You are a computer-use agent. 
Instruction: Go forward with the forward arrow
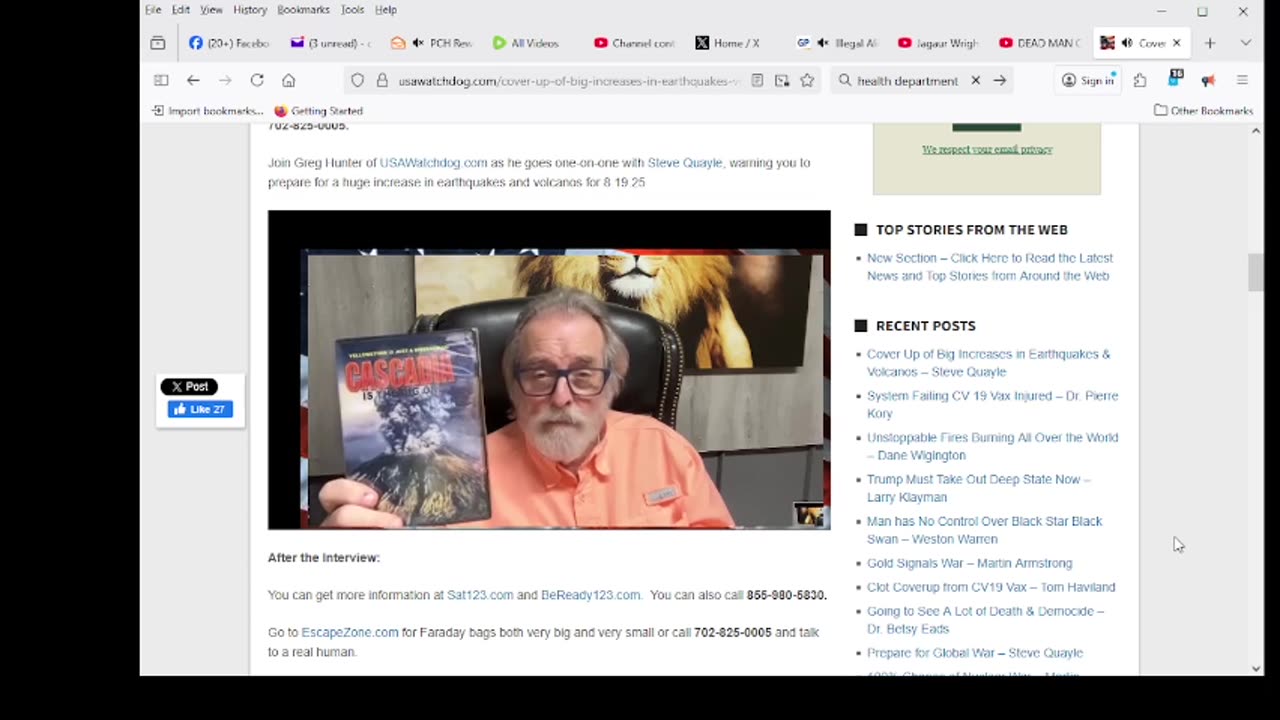[x=225, y=80]
